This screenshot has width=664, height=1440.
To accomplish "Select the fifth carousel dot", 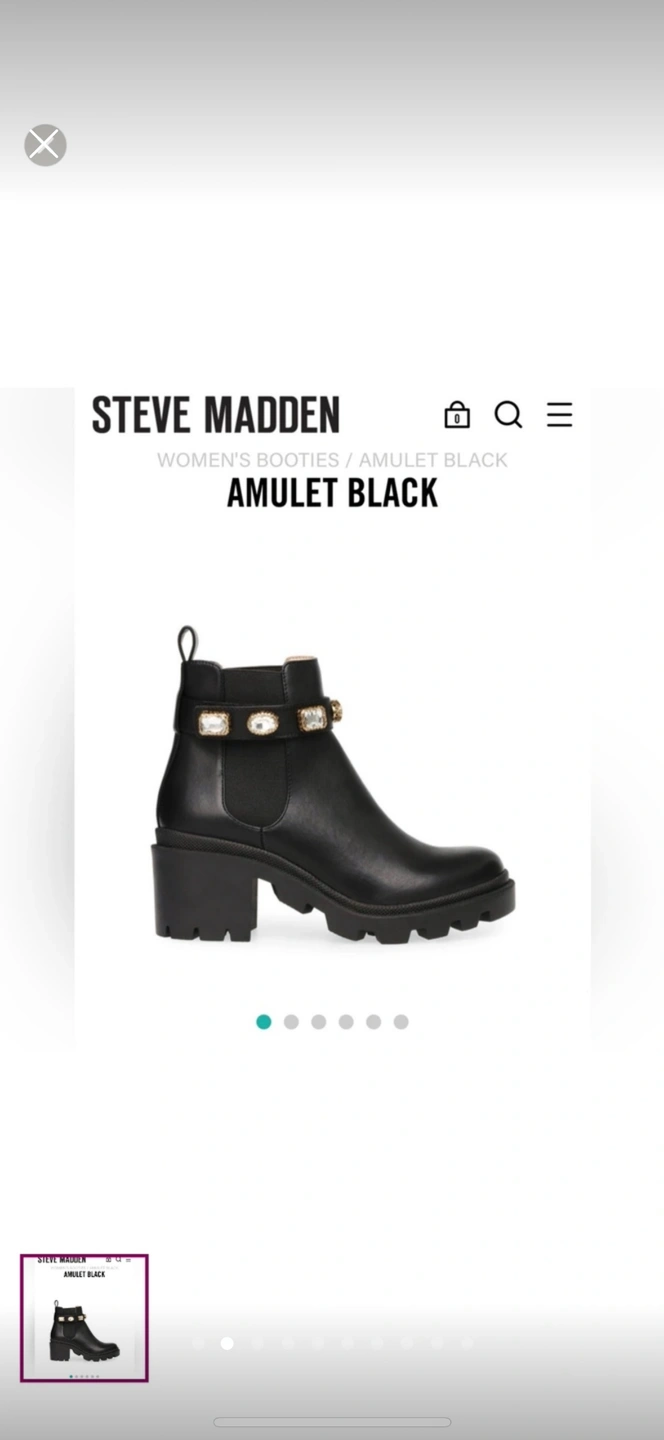I will [373, 1022].
